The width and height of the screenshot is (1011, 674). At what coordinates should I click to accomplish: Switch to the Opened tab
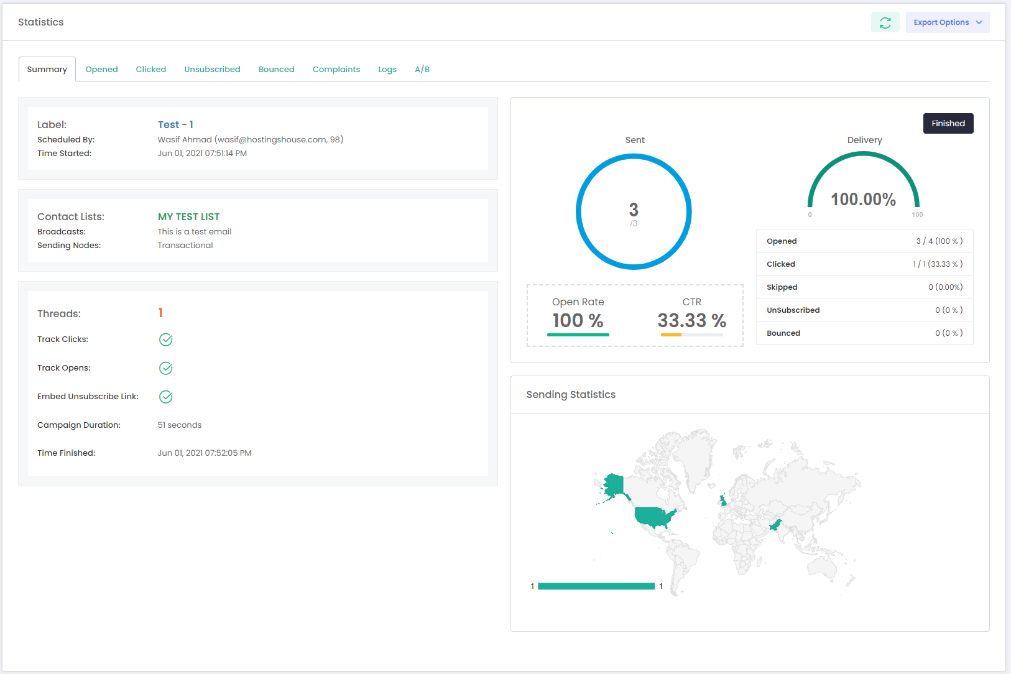click(x=102, y=69)
